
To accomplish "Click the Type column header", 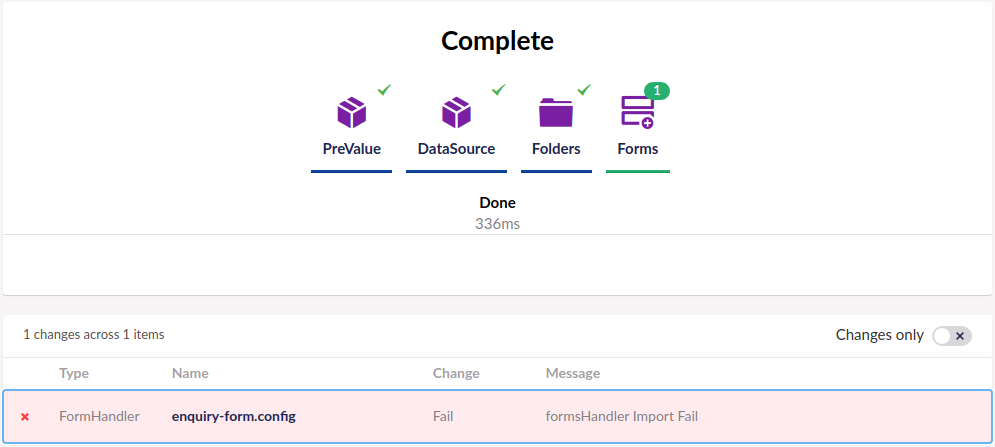I will [x=74, y=373].
